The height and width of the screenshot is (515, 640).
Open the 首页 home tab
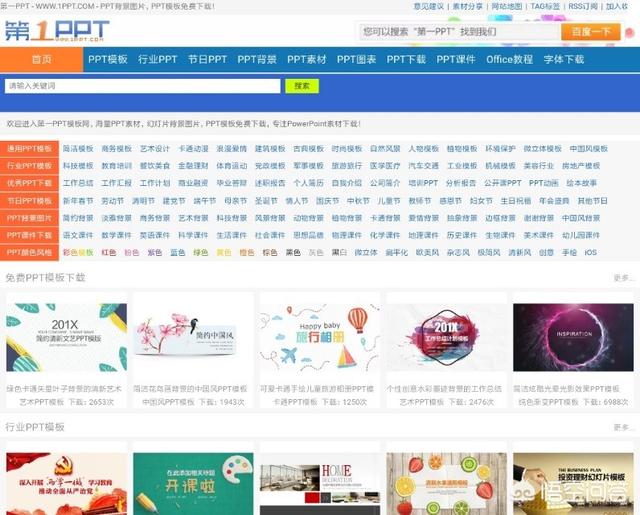click(x=42, y=60)
